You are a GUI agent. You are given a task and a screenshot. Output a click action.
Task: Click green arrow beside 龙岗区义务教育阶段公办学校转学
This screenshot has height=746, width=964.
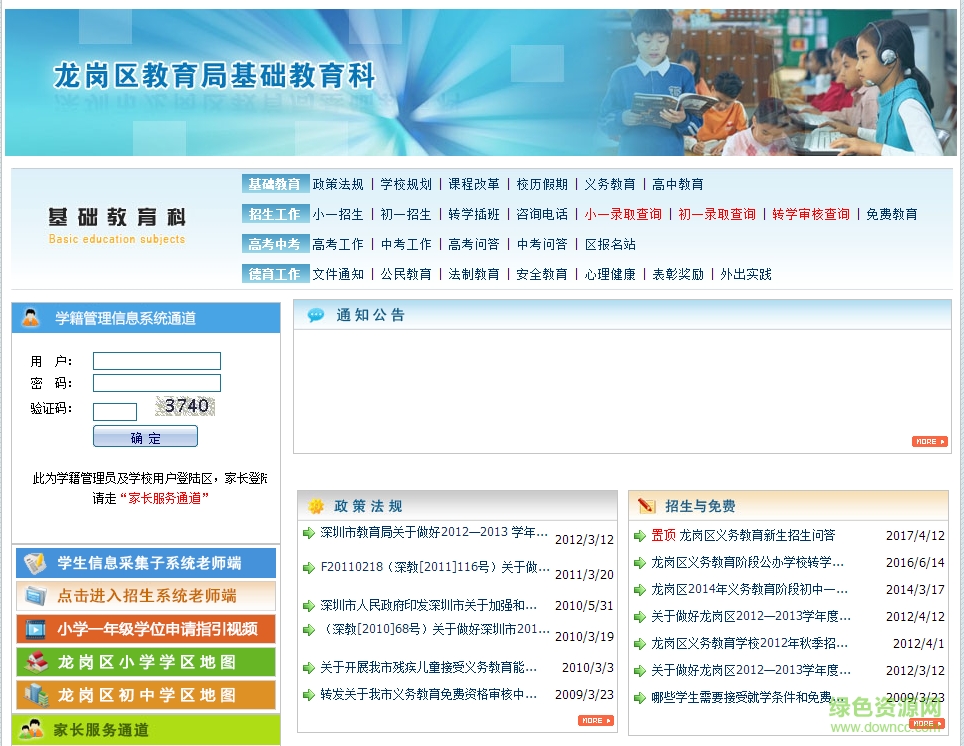pyautogui.click(x=639, y=563)
